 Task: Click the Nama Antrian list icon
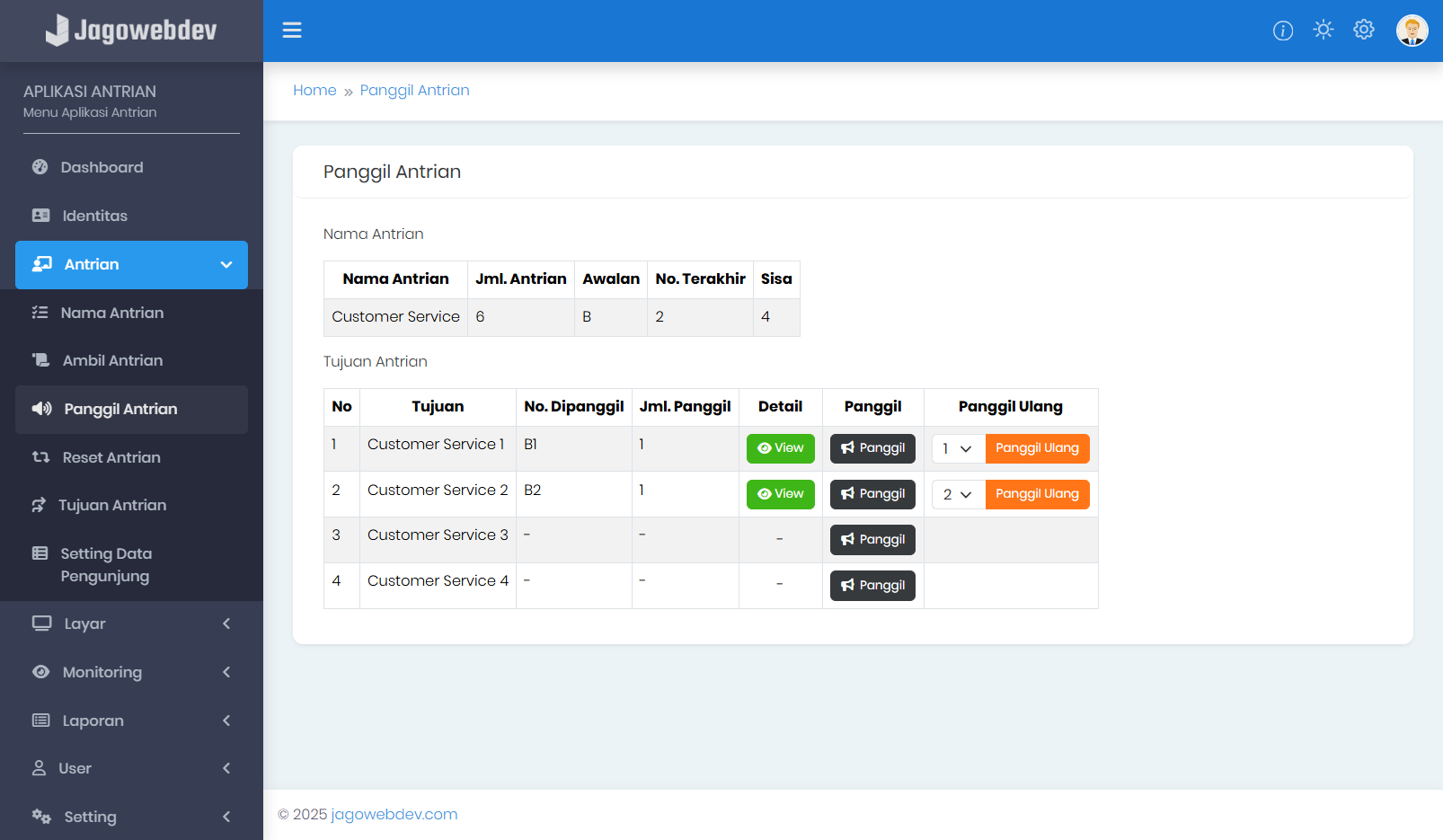[40, 313]
